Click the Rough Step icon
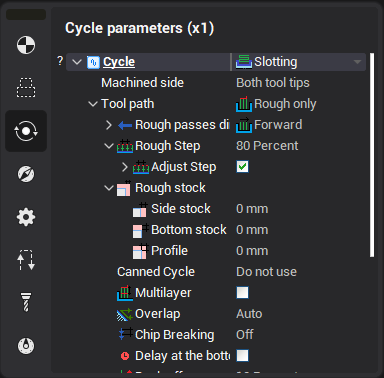The width and height of the screenshot is (384, 378). (x=125, y=146)
